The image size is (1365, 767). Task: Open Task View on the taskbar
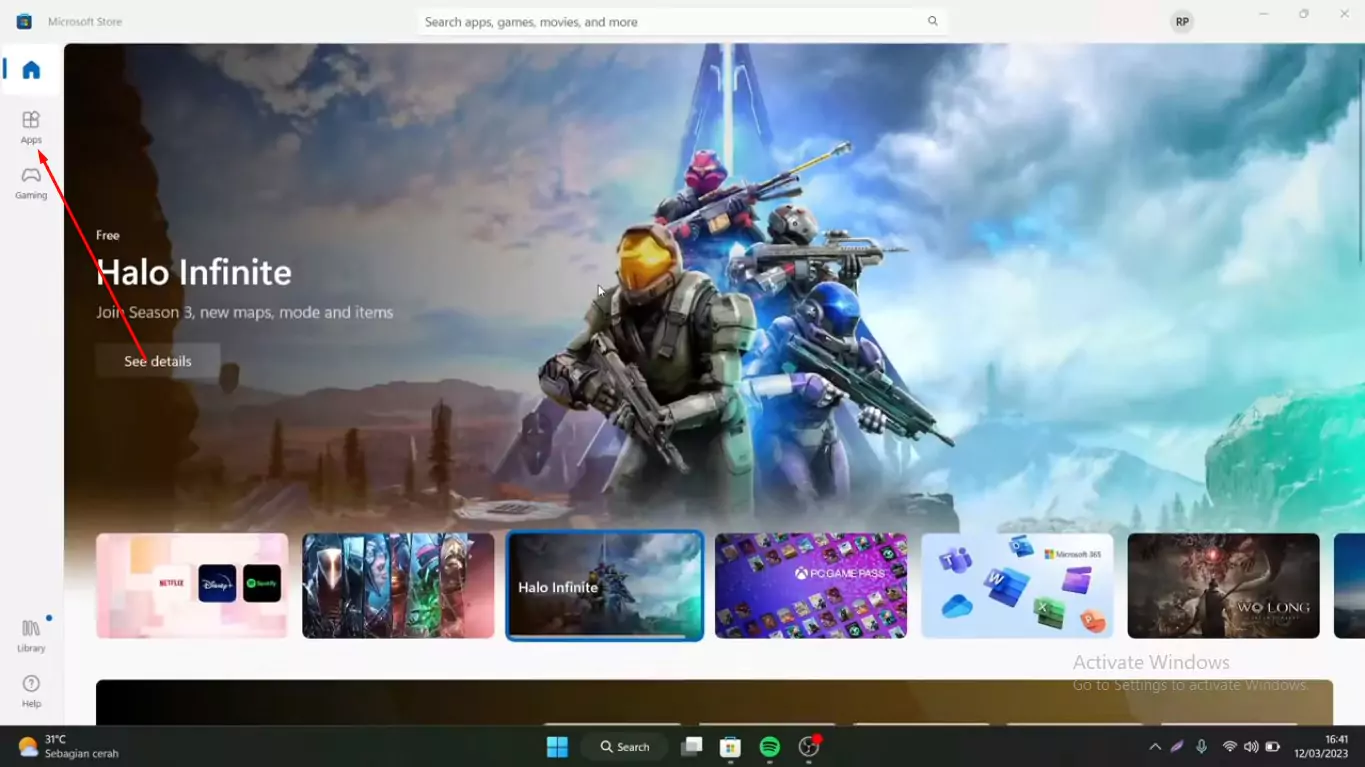tap(692, 747)
